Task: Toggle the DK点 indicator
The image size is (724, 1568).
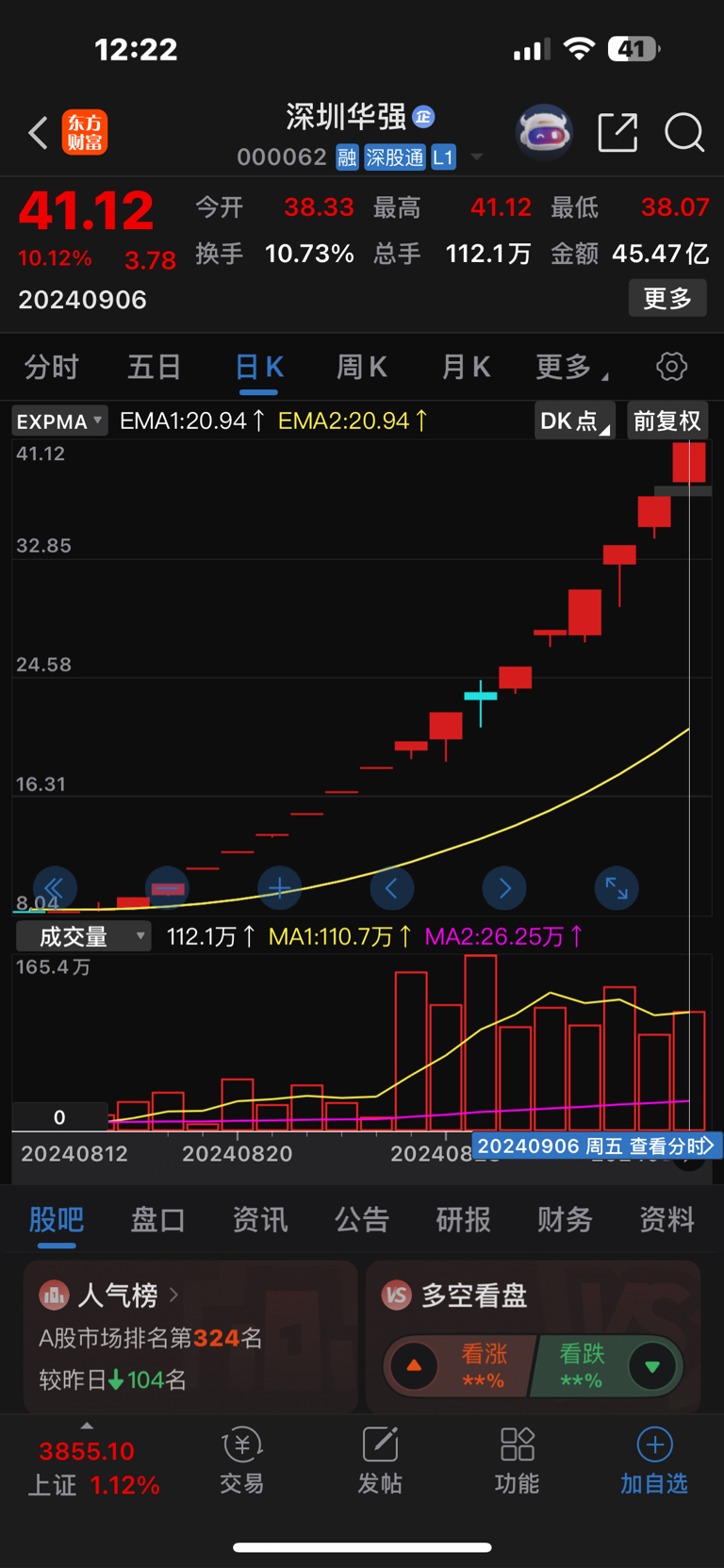Action: pyautogui.click(x=574, y=421)
